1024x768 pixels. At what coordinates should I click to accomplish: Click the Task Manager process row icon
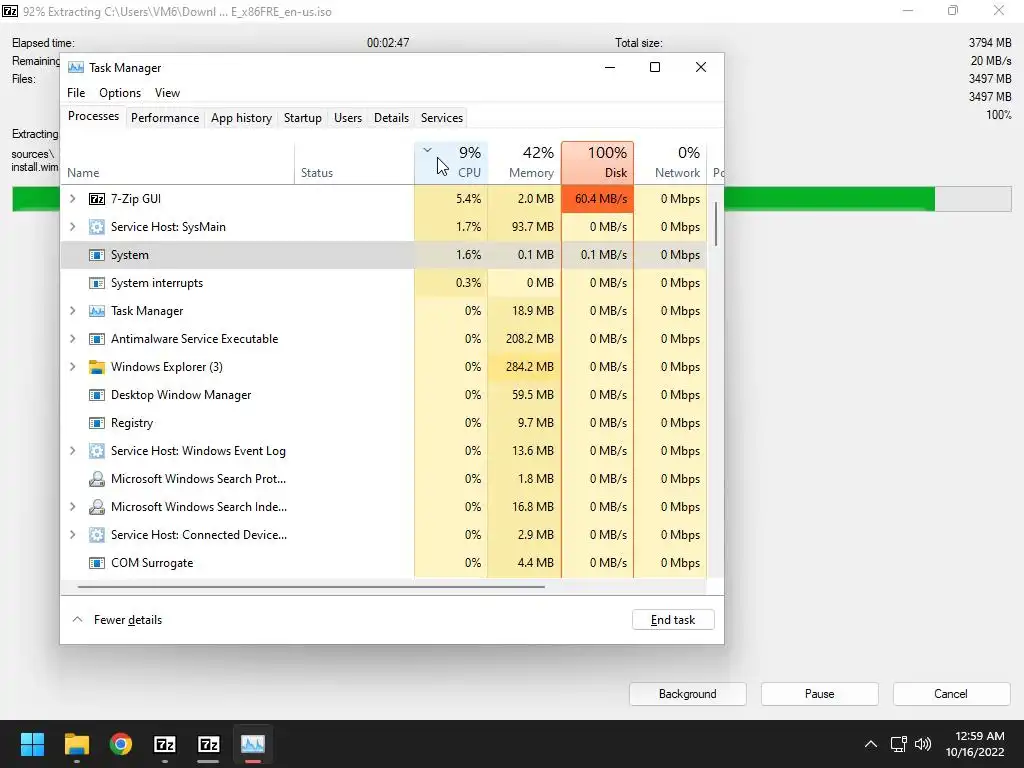97,311
